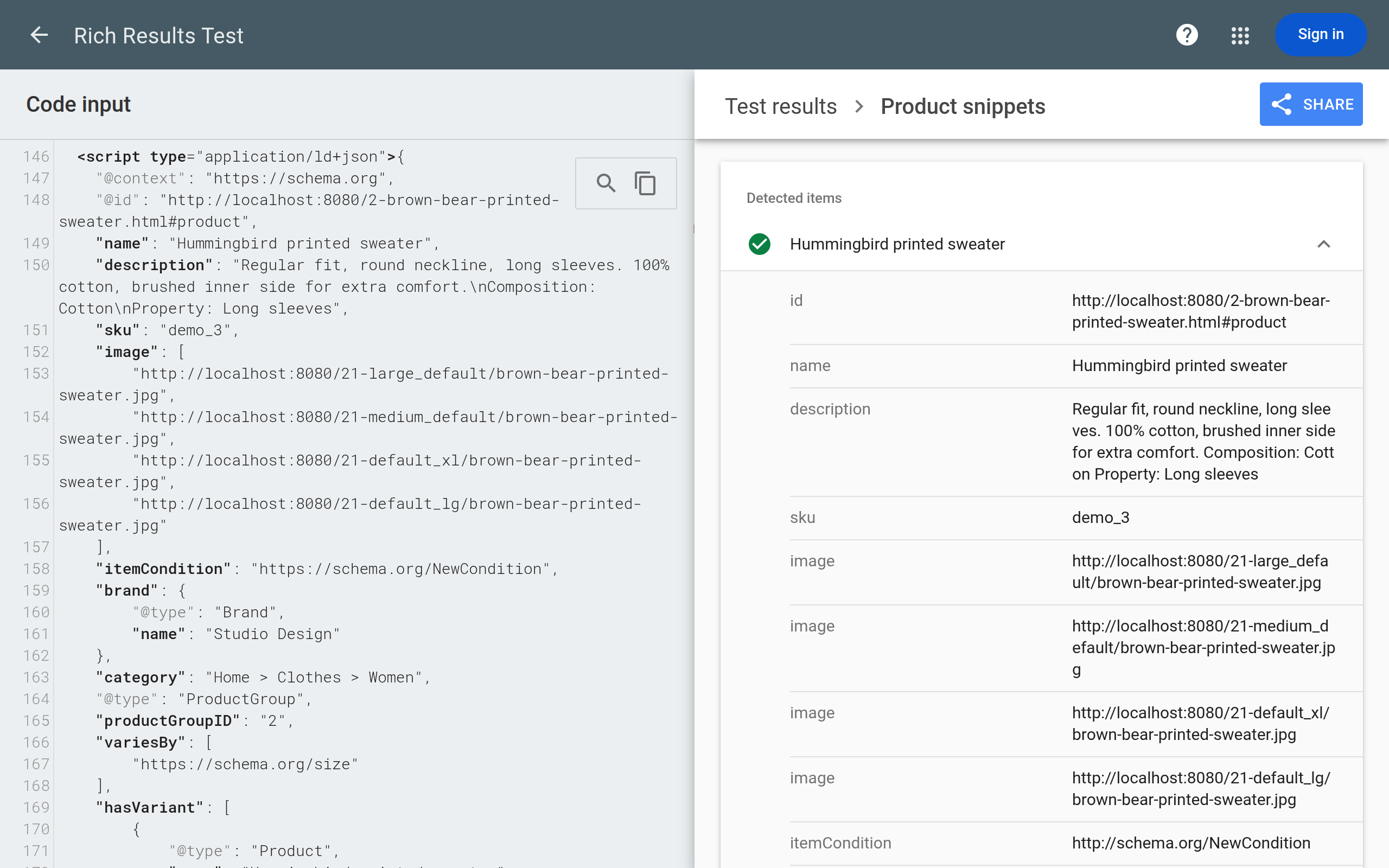Click the 'itemCondition' property label
This screenshot has width=1389, height=868.
[x=840, y=843]
